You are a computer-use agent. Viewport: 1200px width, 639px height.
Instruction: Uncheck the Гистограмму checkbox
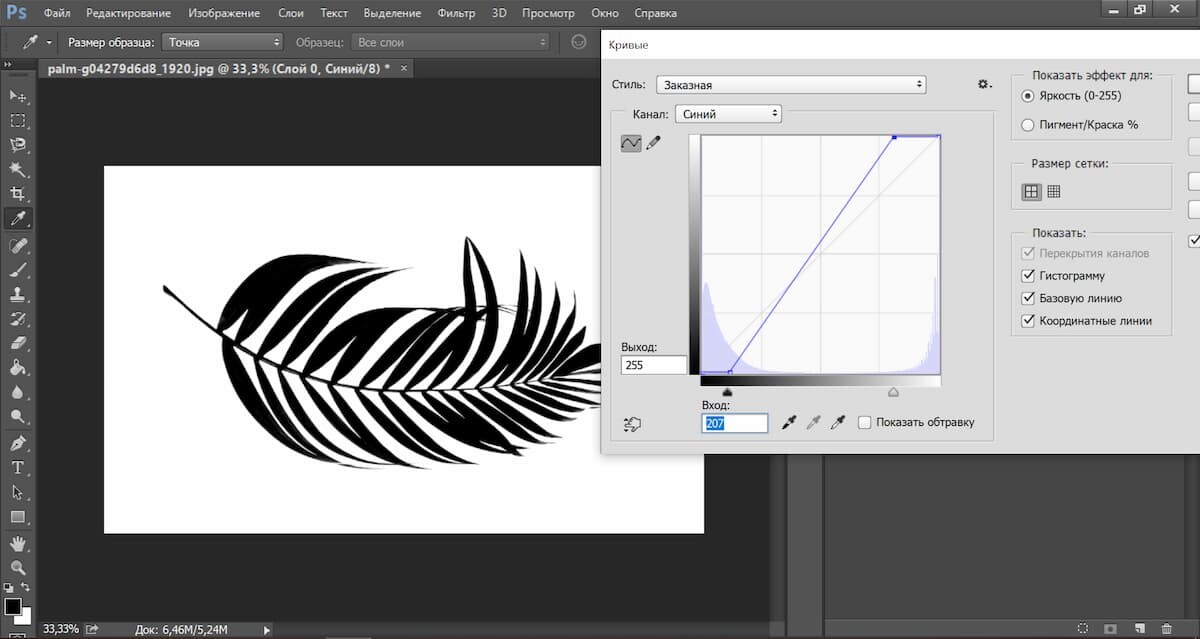(1028, 275)
